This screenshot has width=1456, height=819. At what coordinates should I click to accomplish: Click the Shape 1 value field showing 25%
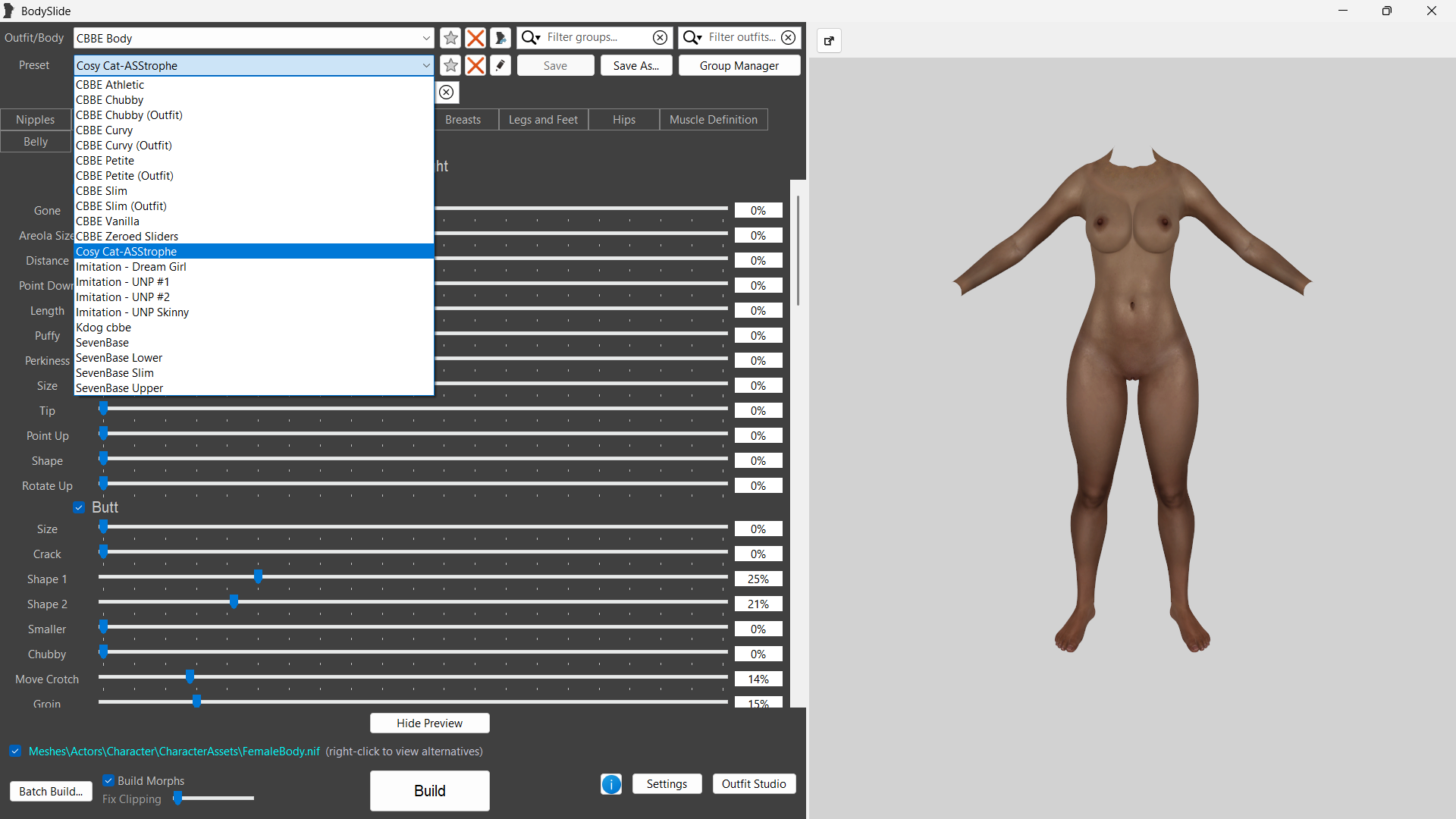[758, 579]
